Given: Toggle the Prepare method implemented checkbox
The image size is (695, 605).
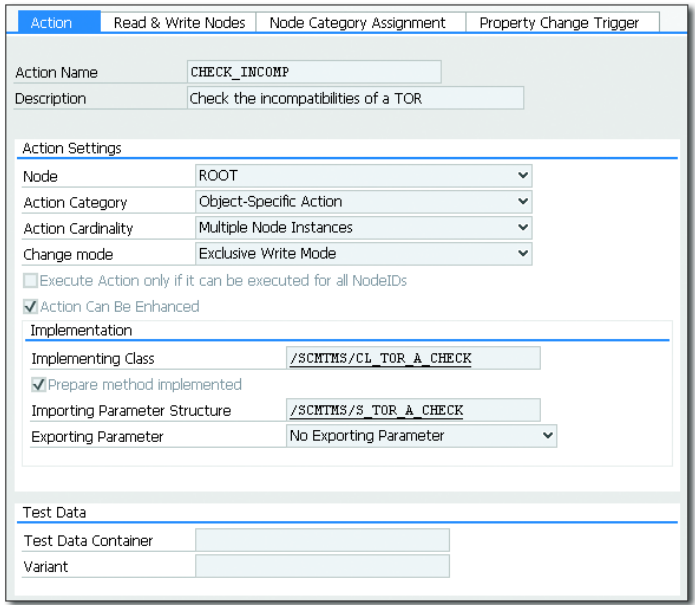Looking at the screenshot, I should point(38,385).
